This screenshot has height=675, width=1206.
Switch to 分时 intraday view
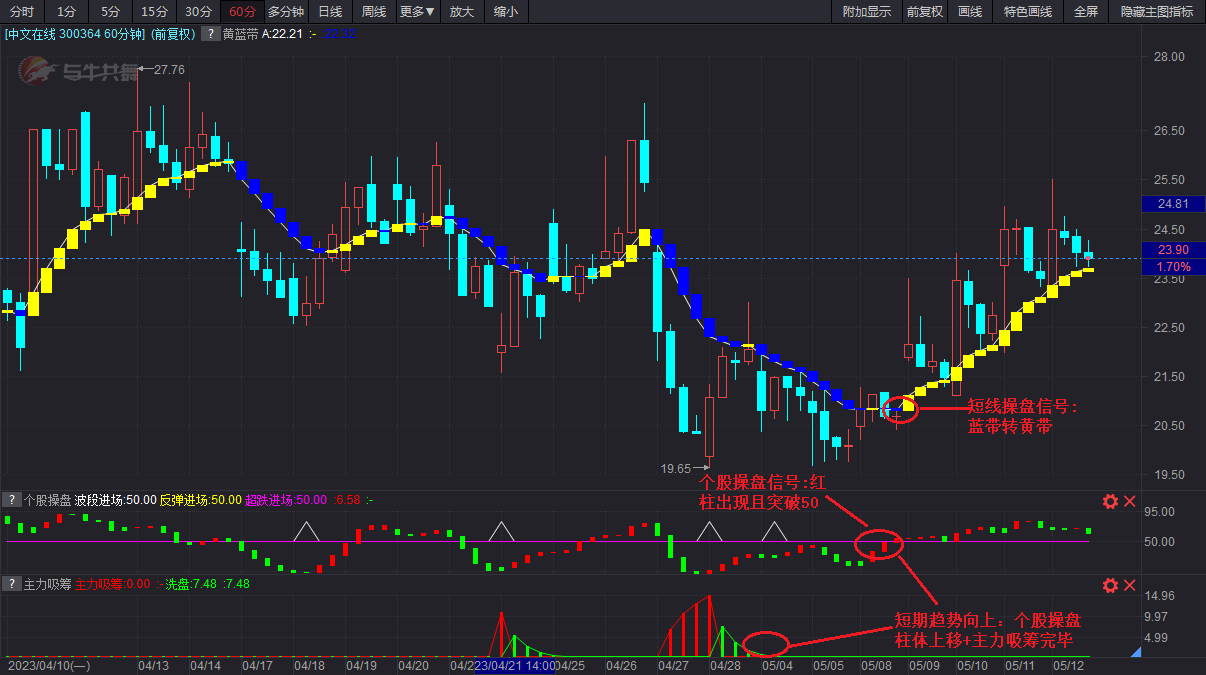pyautogui.click(x=22, y=12)
